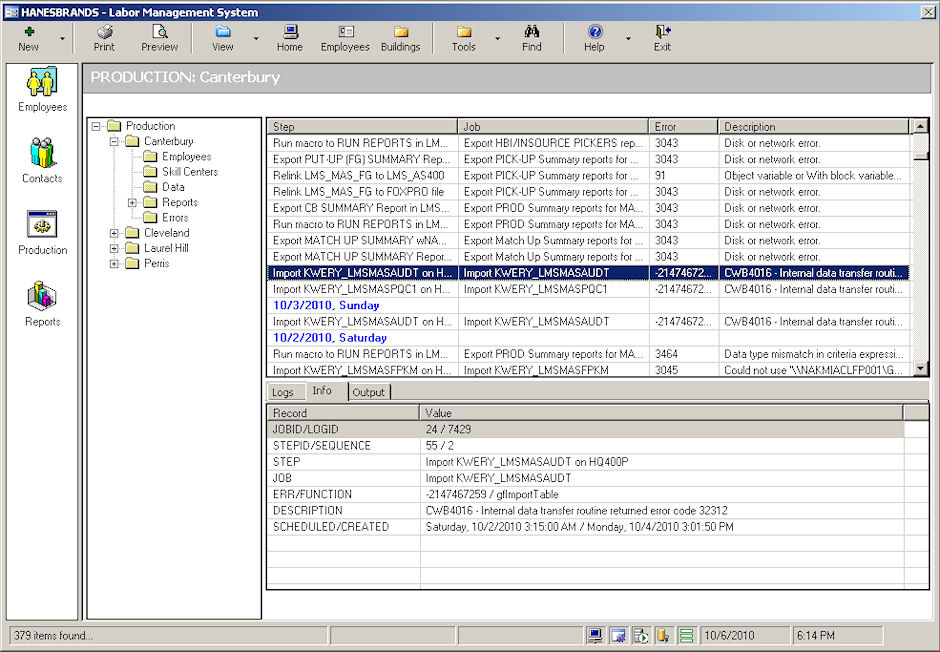Click the green stacked bars status icon
The image size is (940, 652).
coord(687,635)
